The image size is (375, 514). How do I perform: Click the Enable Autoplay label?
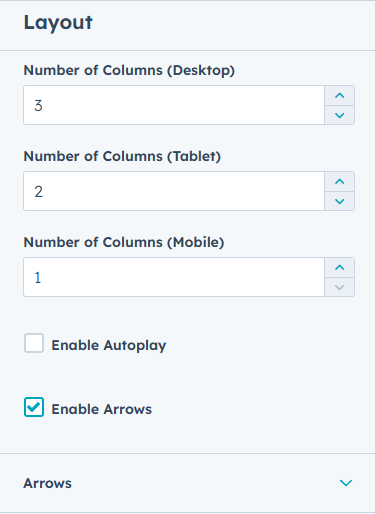pos(109,345)
